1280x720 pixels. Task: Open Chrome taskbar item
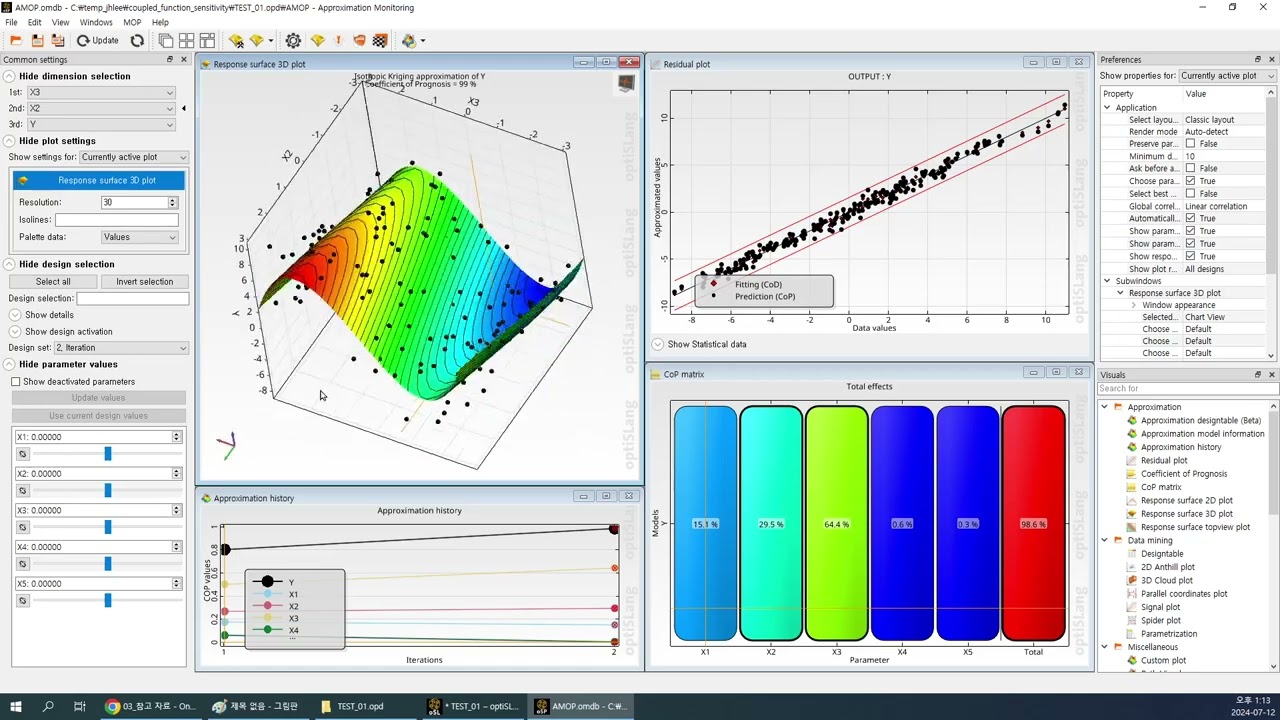coord(151,706)
